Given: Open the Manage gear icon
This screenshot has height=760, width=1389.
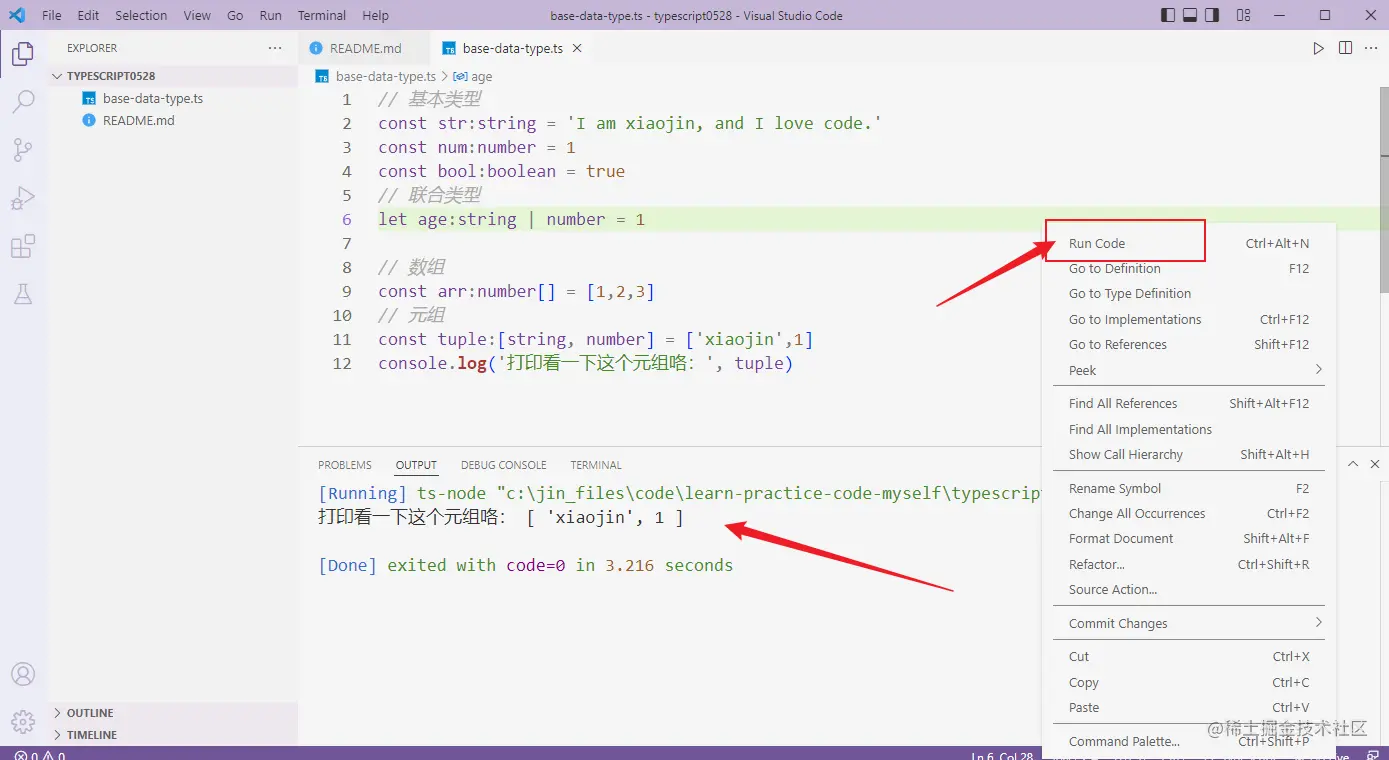Looking at the screenshot, I should [23, 721].
